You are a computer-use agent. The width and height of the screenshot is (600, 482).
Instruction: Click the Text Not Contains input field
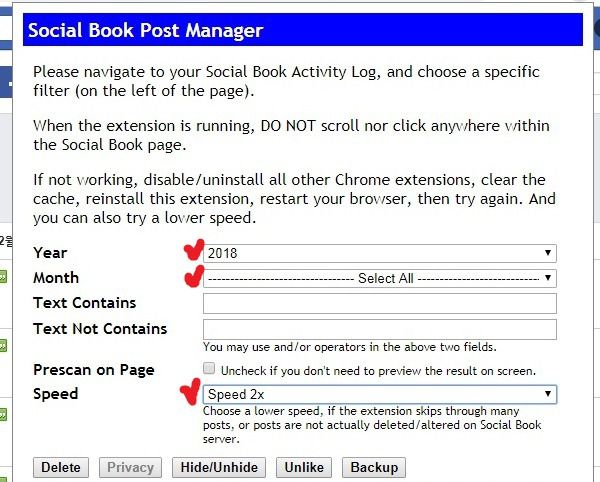tap(380, 329)
